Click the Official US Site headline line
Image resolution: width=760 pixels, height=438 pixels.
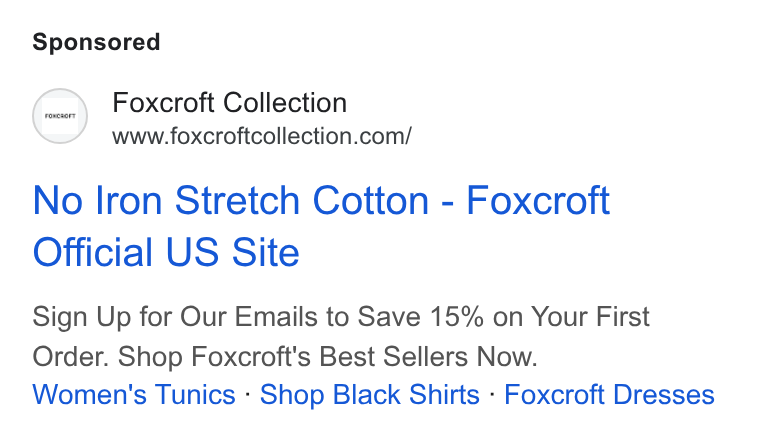166,252
